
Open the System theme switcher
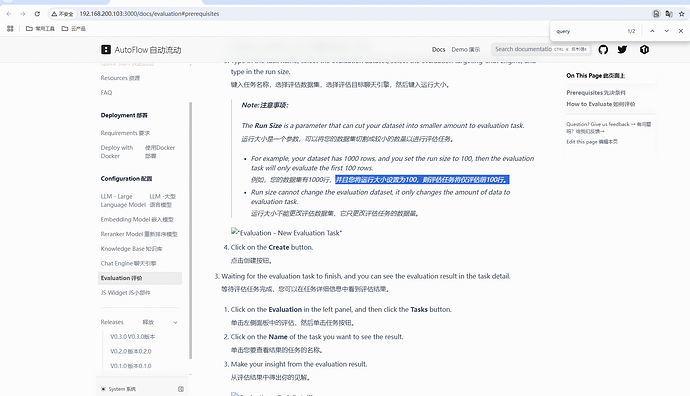[x=118, y=389]
